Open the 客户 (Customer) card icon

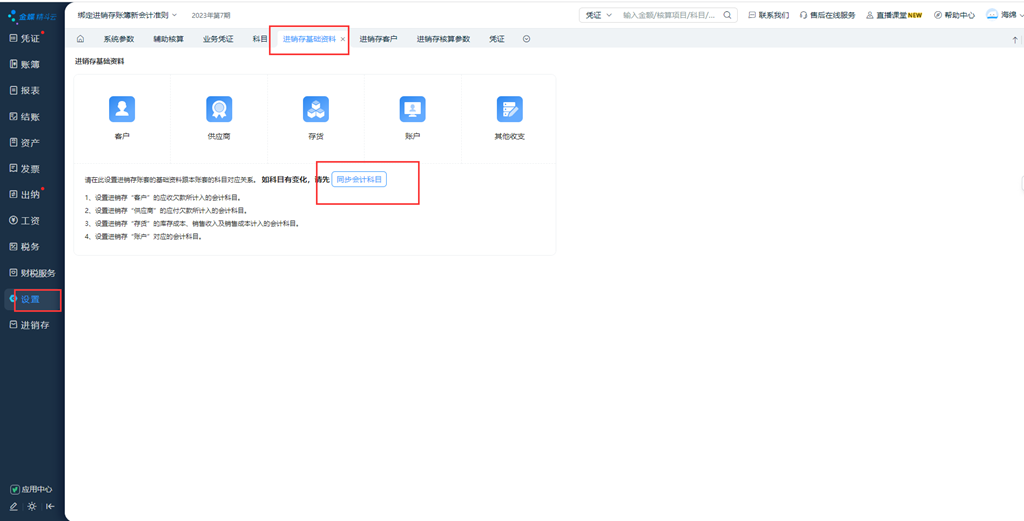[122, 109]
